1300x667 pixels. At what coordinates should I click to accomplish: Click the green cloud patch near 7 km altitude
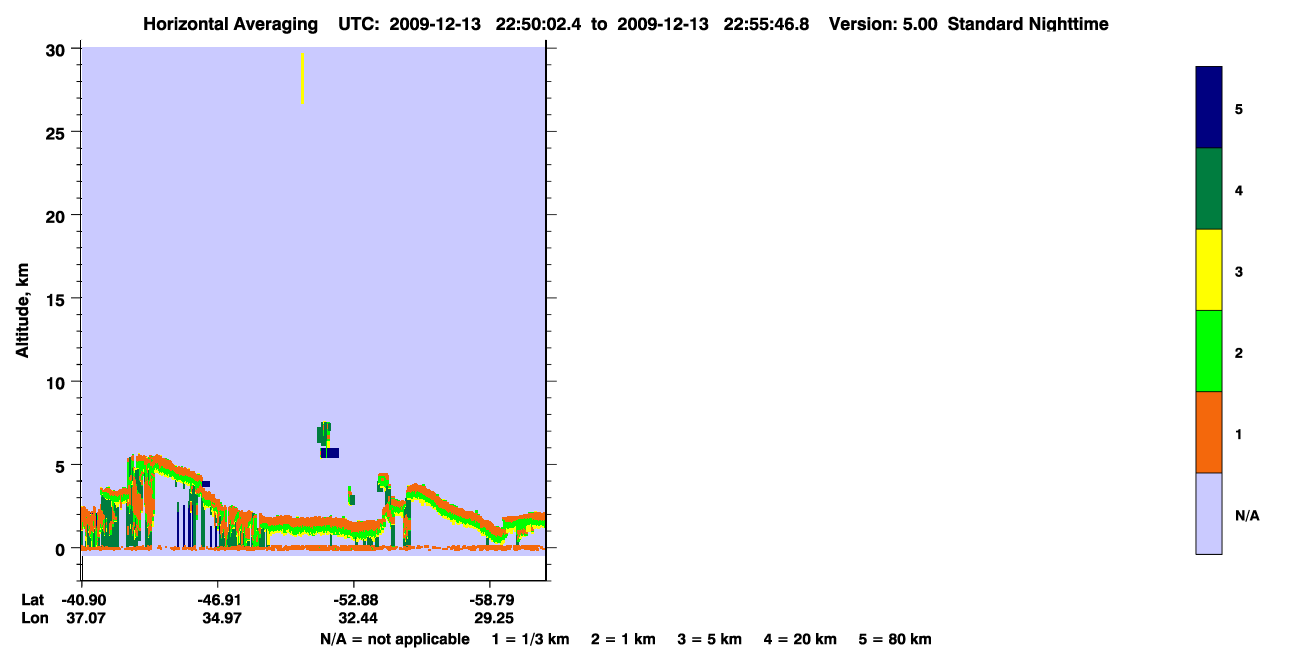324,433
